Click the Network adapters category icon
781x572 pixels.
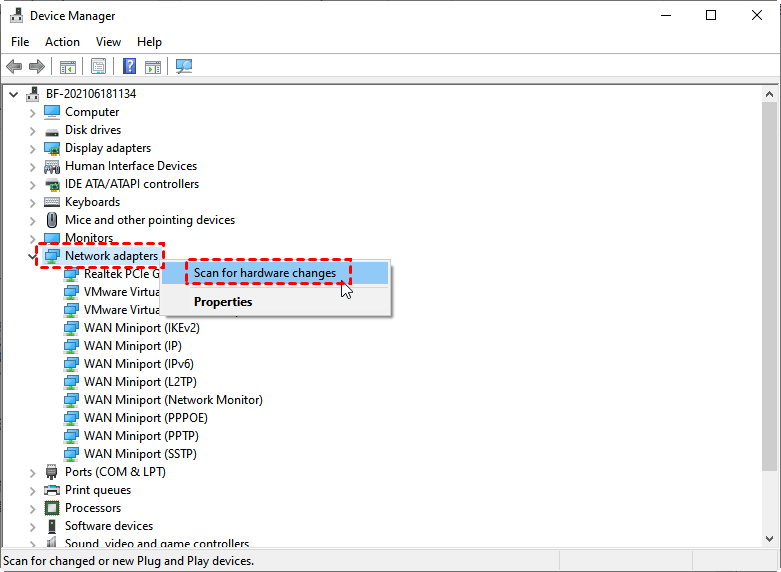(52, 256)
